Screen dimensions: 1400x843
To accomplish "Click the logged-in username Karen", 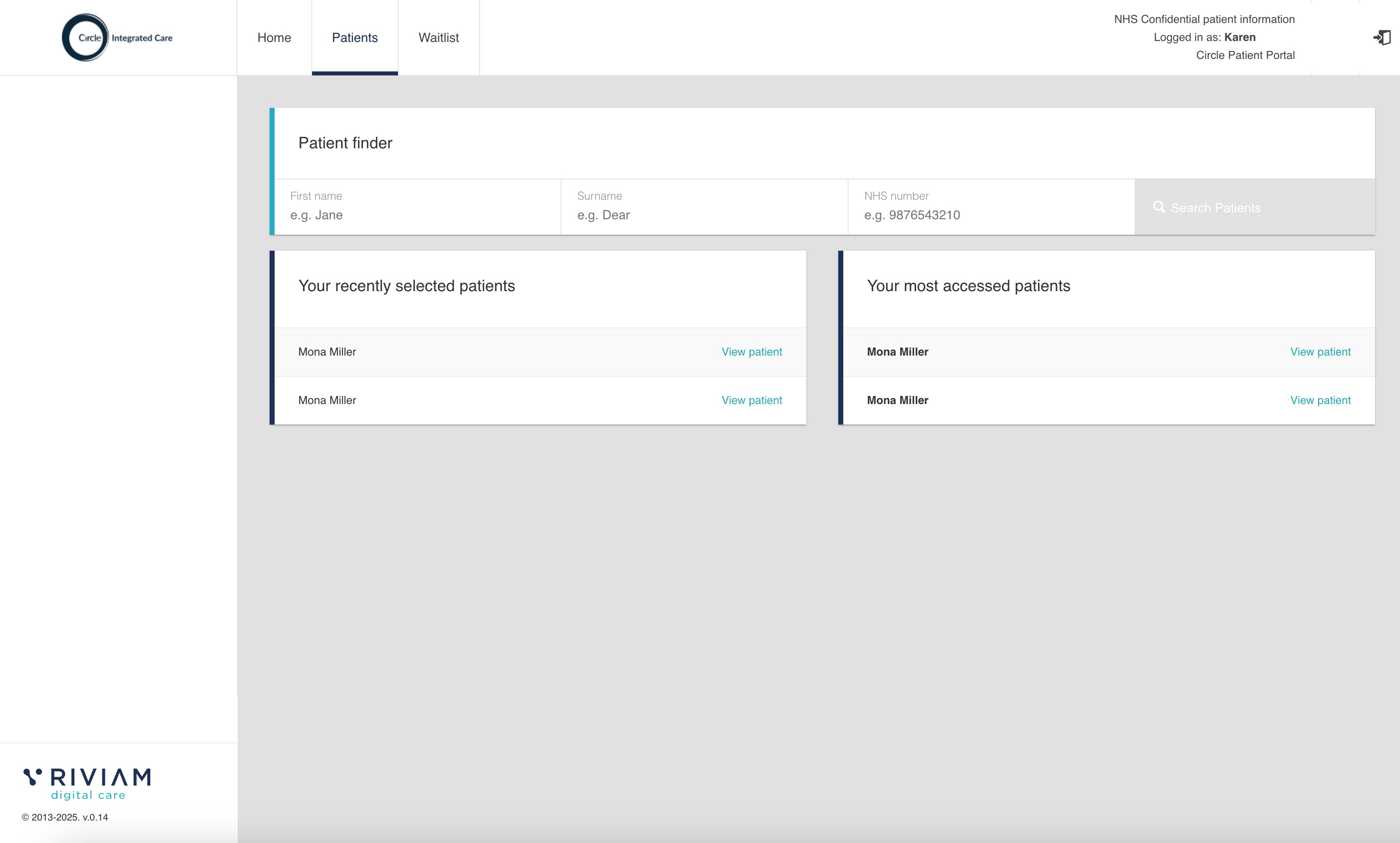I will (x=1239, y=37).
